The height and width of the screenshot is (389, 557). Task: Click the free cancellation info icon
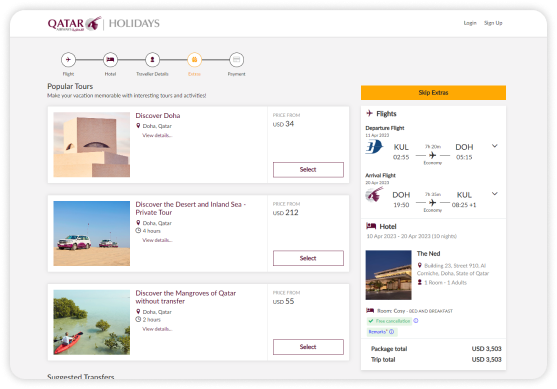pos(416,321)
